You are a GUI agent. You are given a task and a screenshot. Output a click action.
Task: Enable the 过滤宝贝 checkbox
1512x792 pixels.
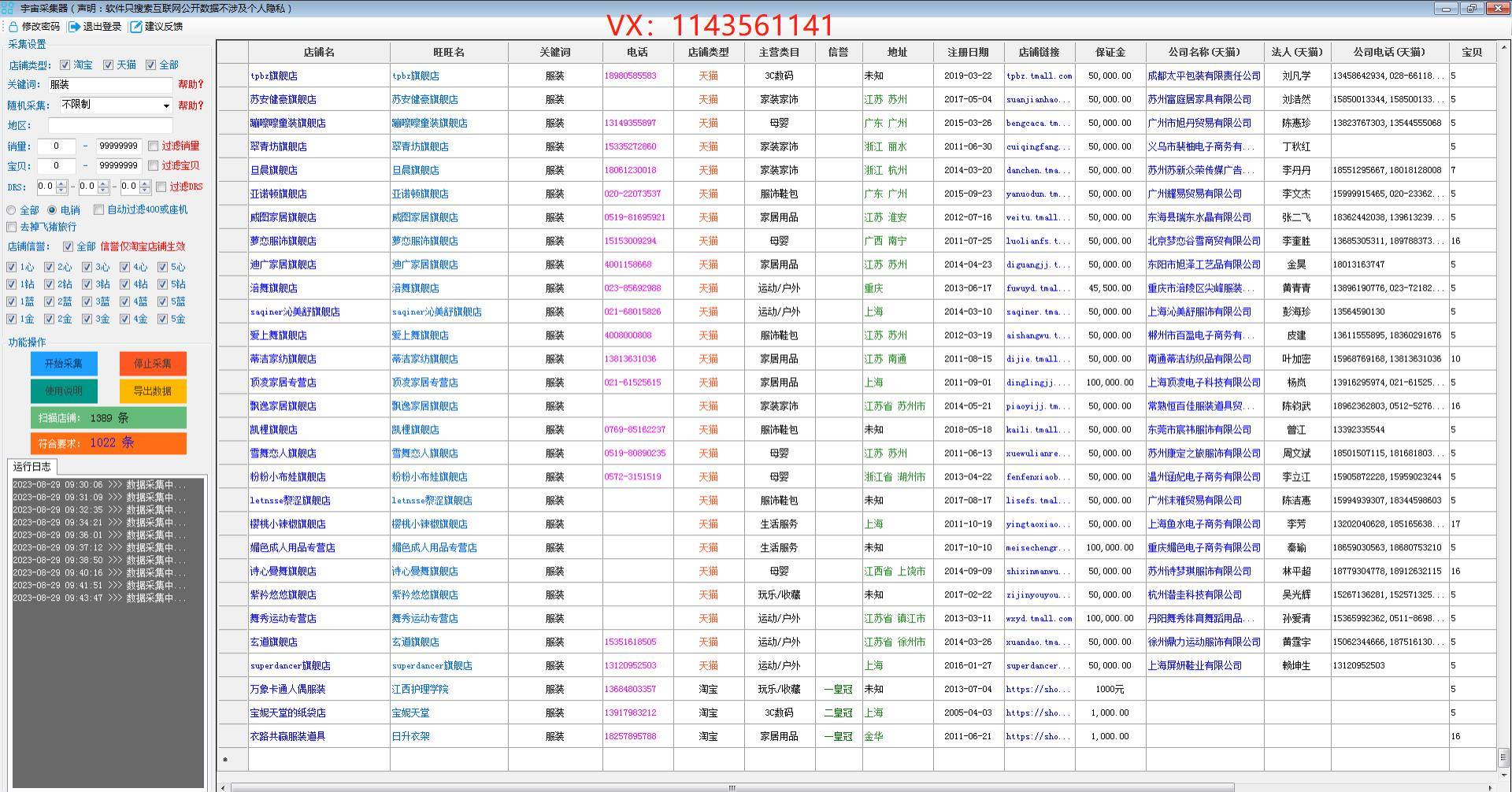tap(154, 166)
